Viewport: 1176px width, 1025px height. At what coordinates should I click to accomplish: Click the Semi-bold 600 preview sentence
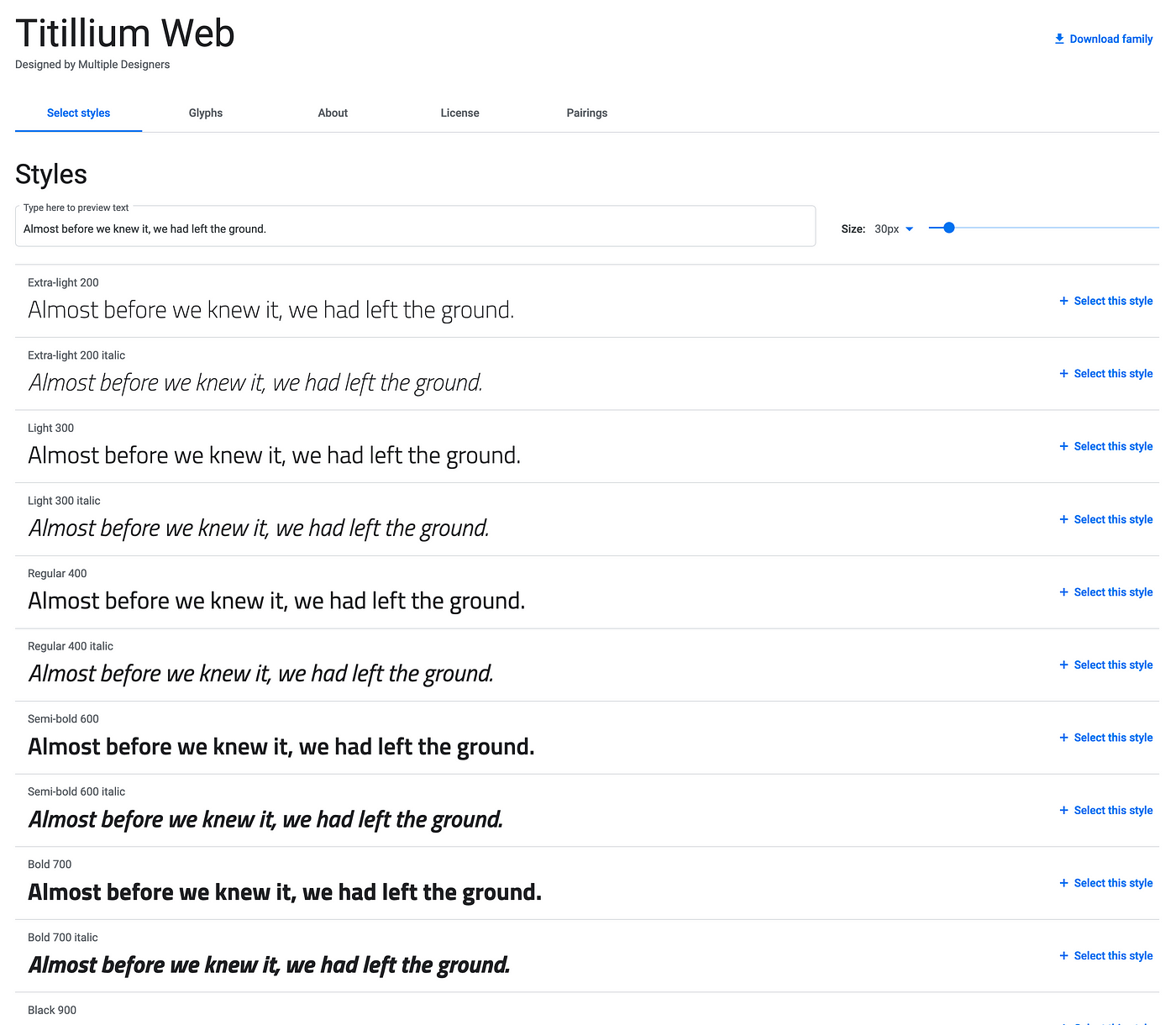281,747
